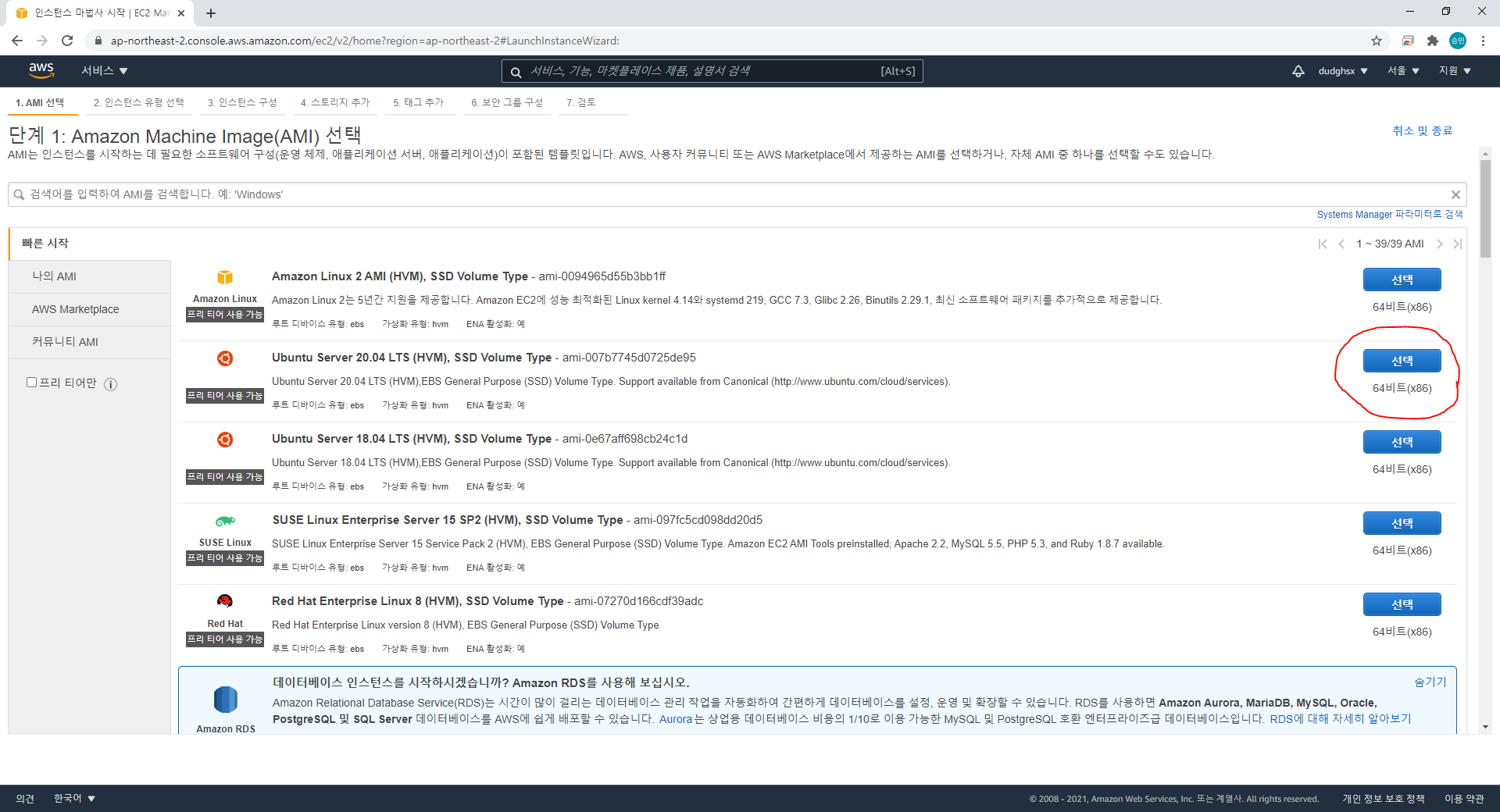Open browser extensions puzzle icon
Viewport: 1500px width, 812px height.
tap(1433, 41)
